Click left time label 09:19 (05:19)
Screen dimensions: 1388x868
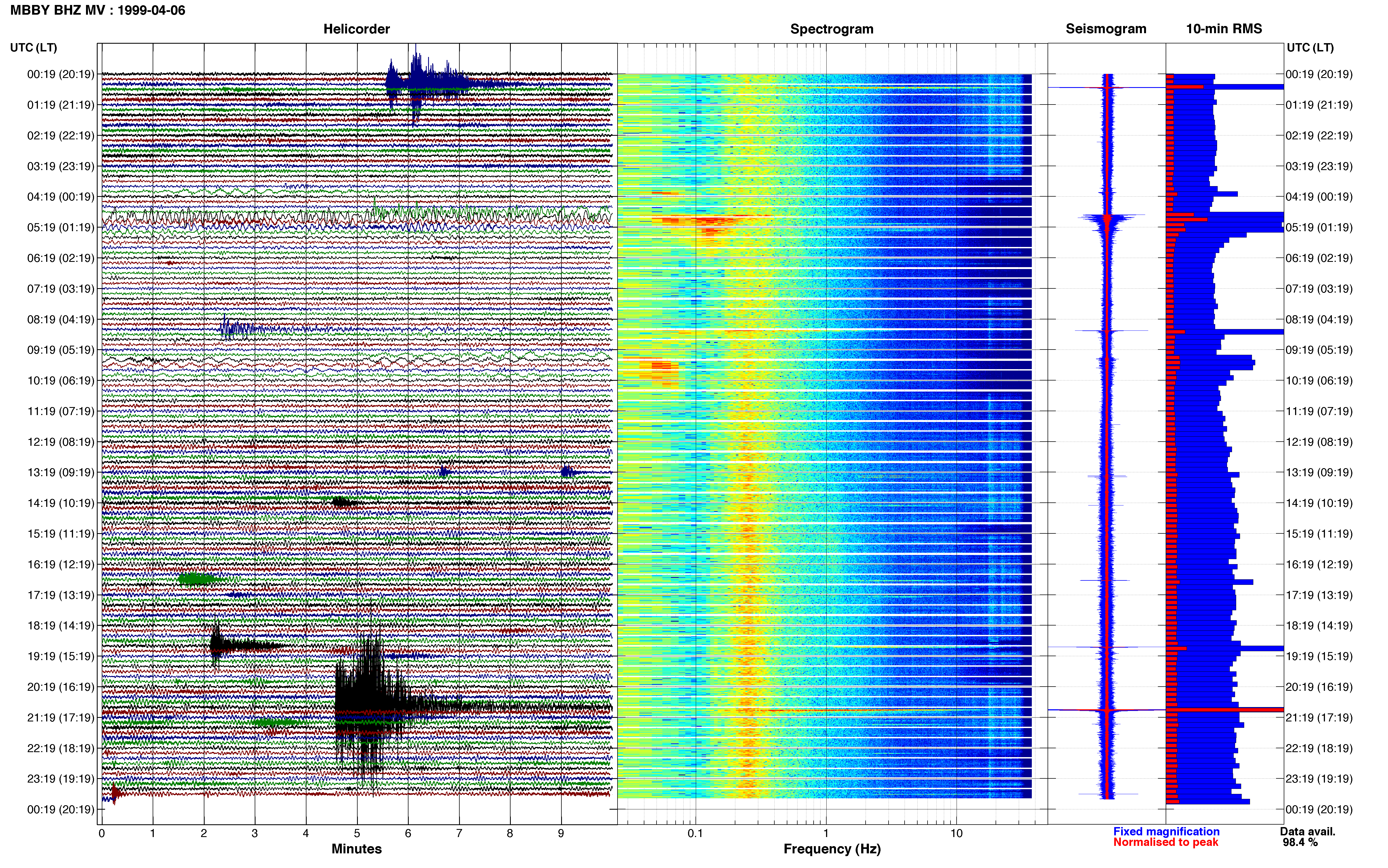pyautogui.click(x=61, y=350)
